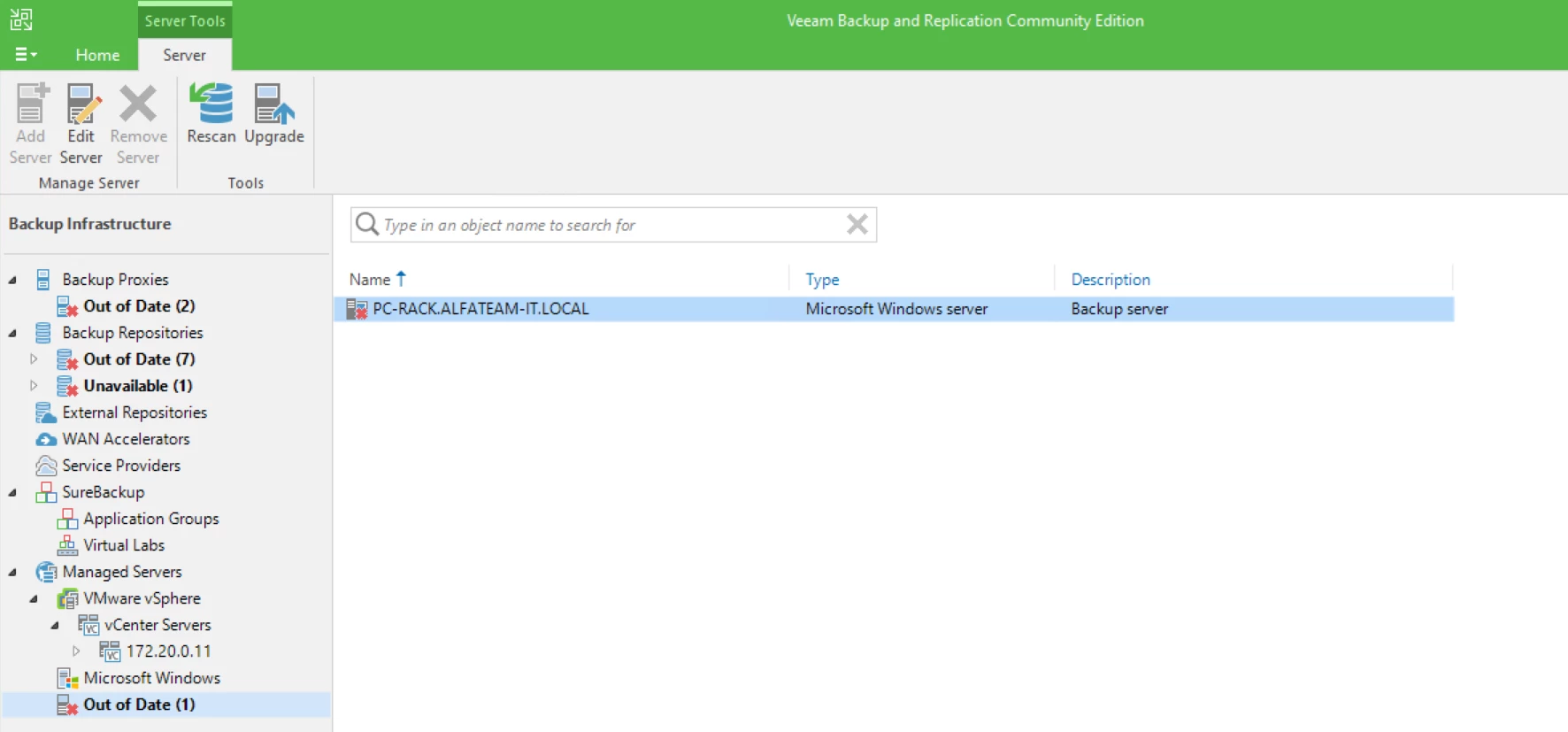Click the PC-RACK server status icon
Viewport: 1568px width, 732px height.
coord(357,309)
